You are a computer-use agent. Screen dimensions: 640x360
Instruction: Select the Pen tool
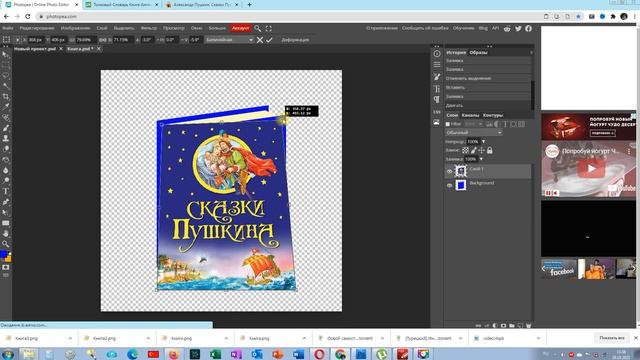[x=5, y=202]
